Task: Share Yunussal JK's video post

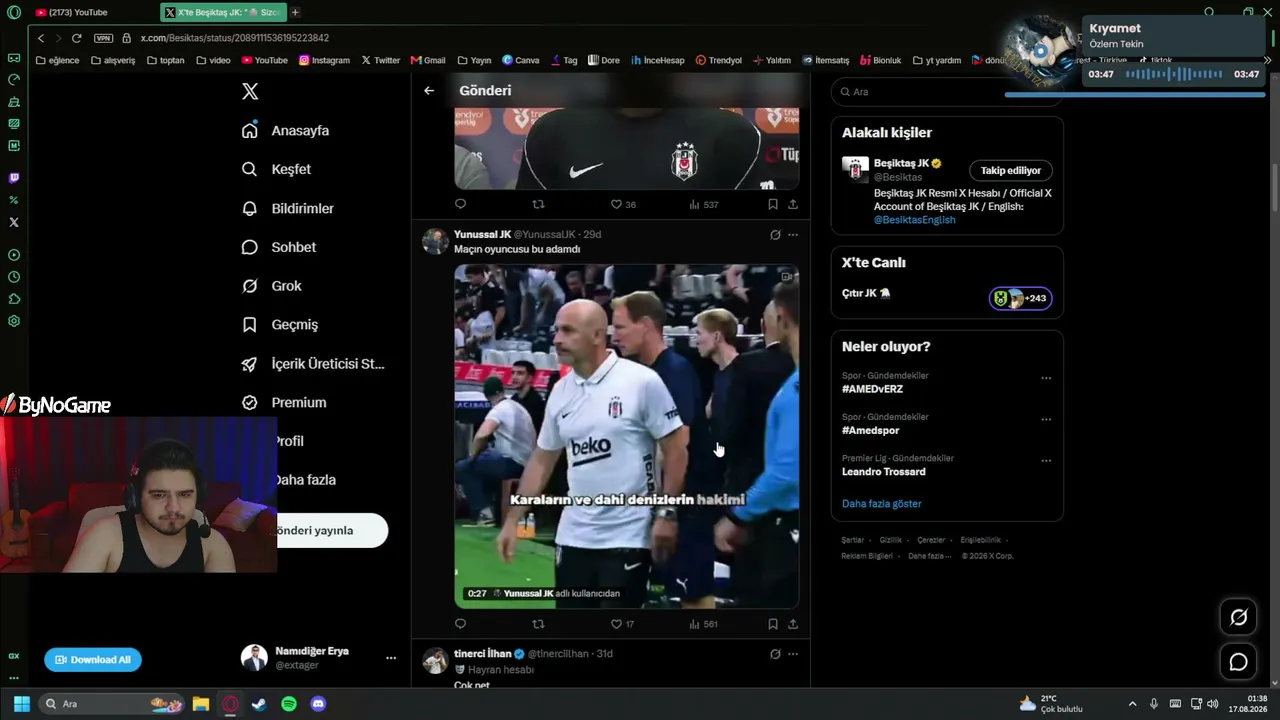Action: 793,624
